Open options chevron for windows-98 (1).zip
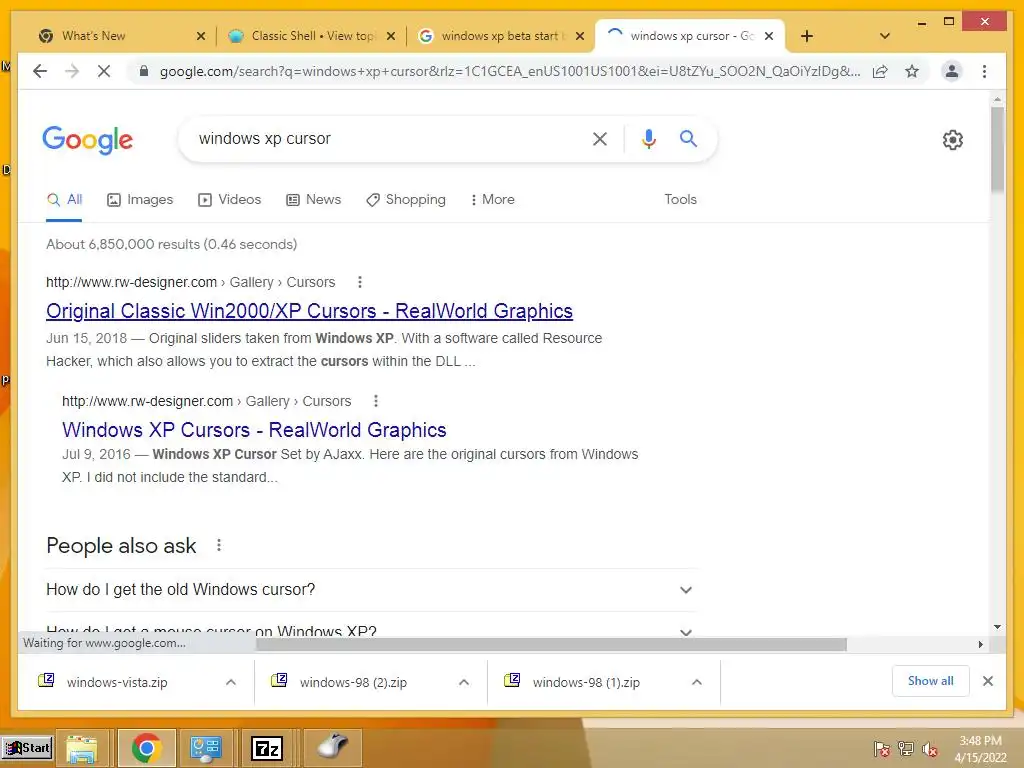Image resolution: width=1024 pixels, height=768 pixels. (x=697, y=682)
